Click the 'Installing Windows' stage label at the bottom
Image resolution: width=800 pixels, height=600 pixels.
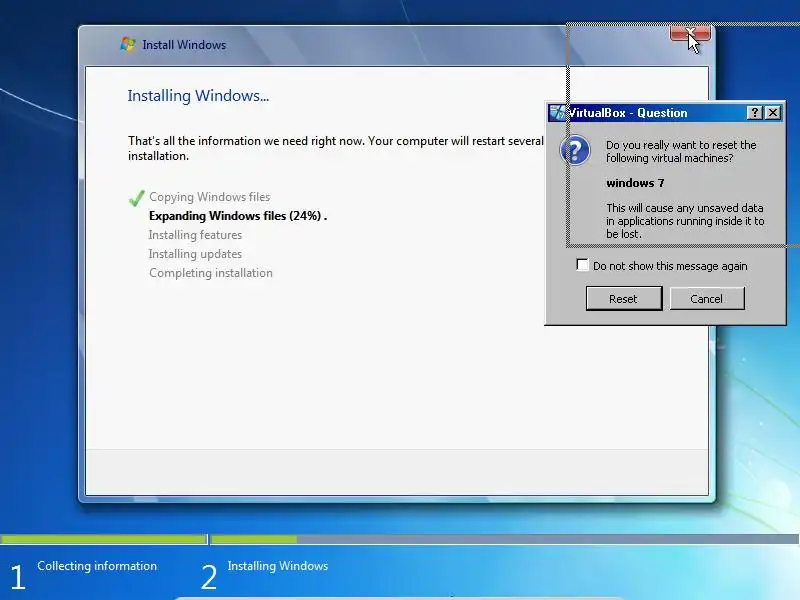pos(278,566)
